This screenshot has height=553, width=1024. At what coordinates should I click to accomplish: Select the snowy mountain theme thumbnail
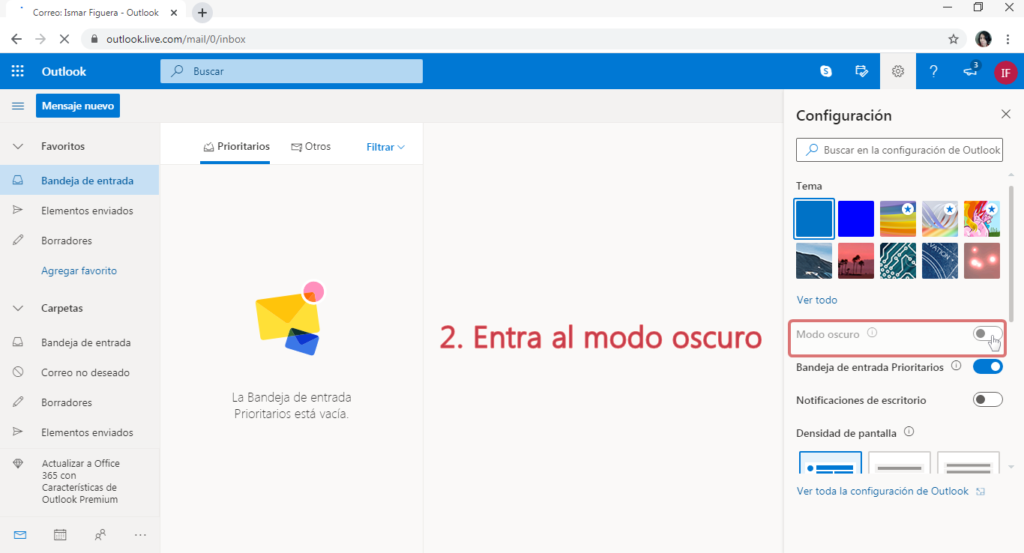click(x=814, y=261)
